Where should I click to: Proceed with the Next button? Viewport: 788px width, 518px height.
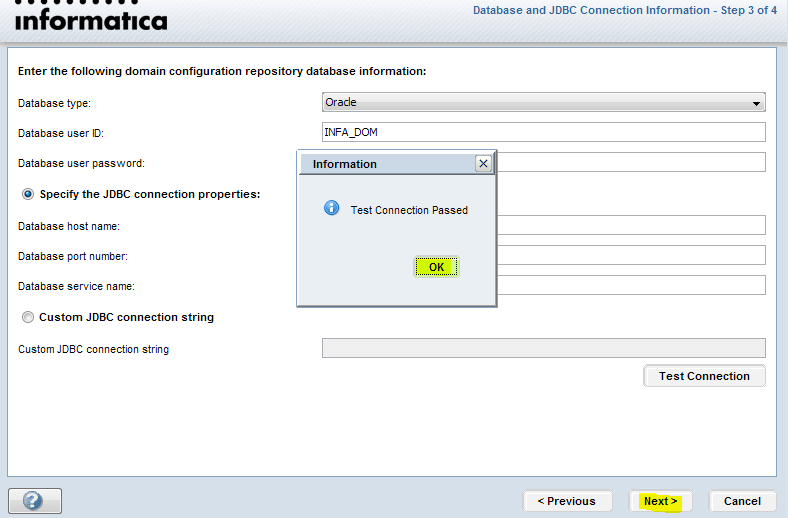click(x=660, y=501)
